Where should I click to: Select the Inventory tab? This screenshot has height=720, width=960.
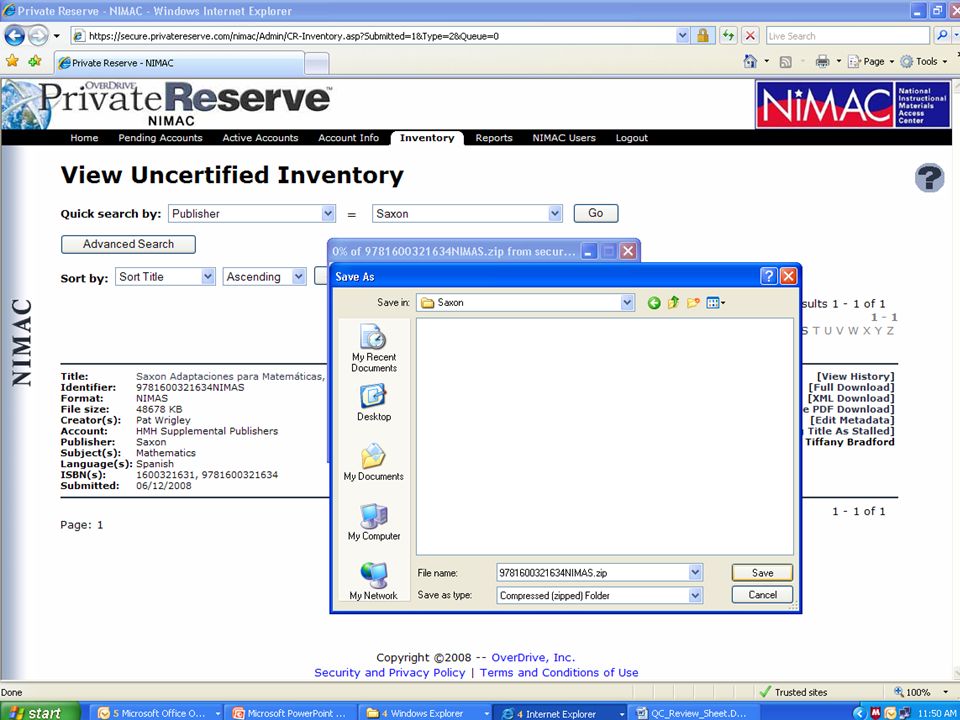point(427,138)
